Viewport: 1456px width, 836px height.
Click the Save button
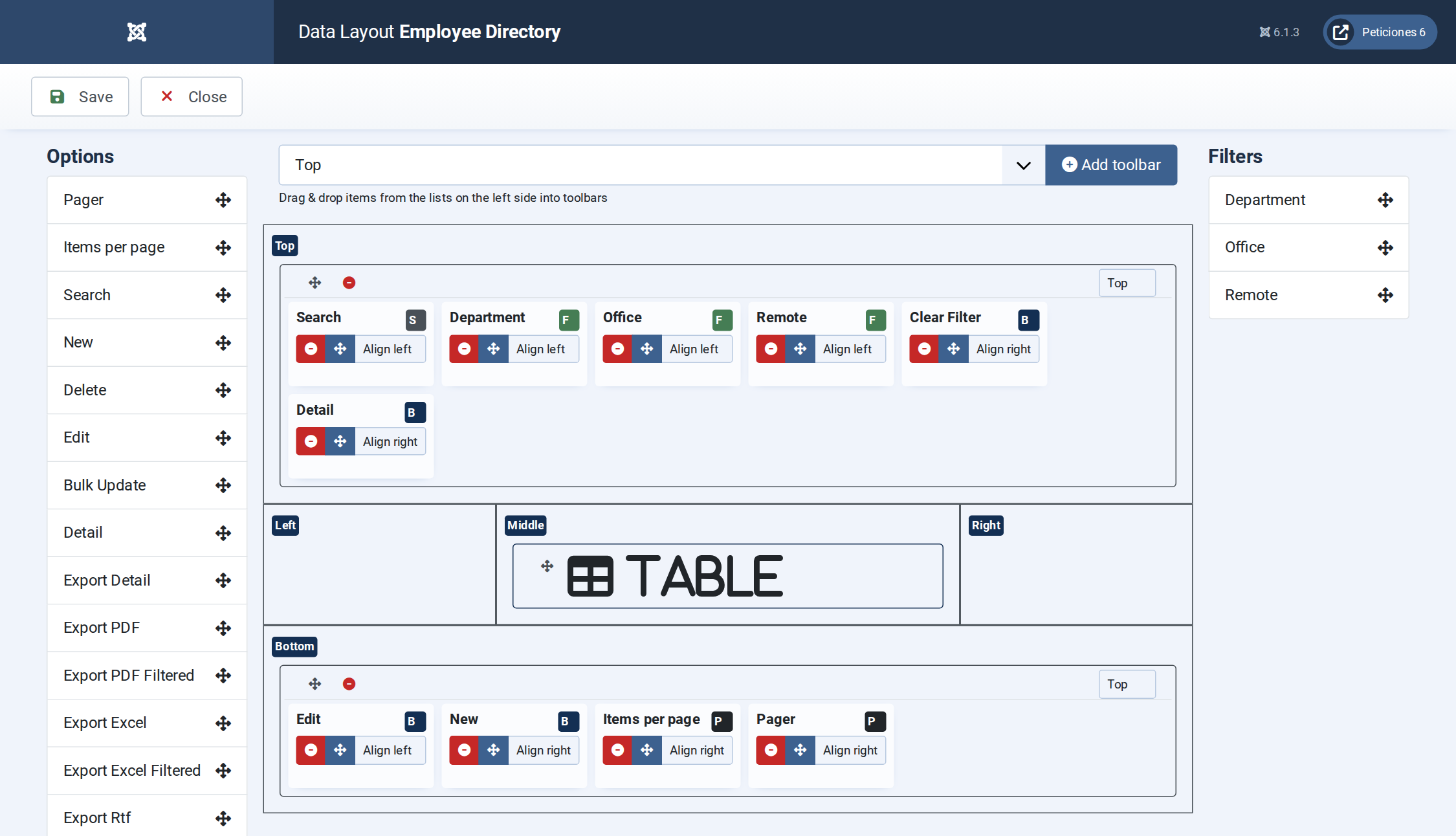click(x=80, y=96)
